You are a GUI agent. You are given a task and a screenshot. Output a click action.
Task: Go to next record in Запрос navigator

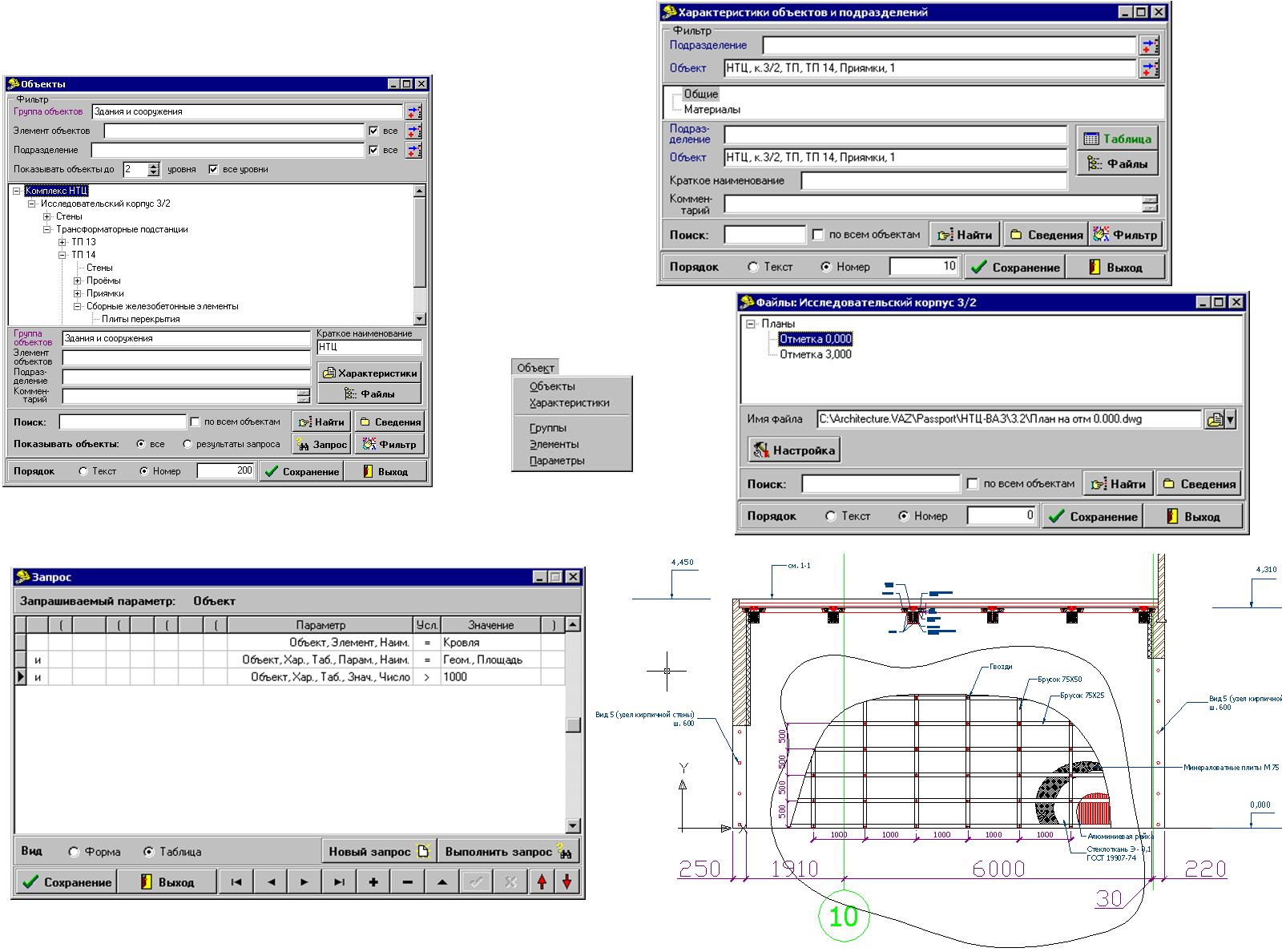pos(304,882)
